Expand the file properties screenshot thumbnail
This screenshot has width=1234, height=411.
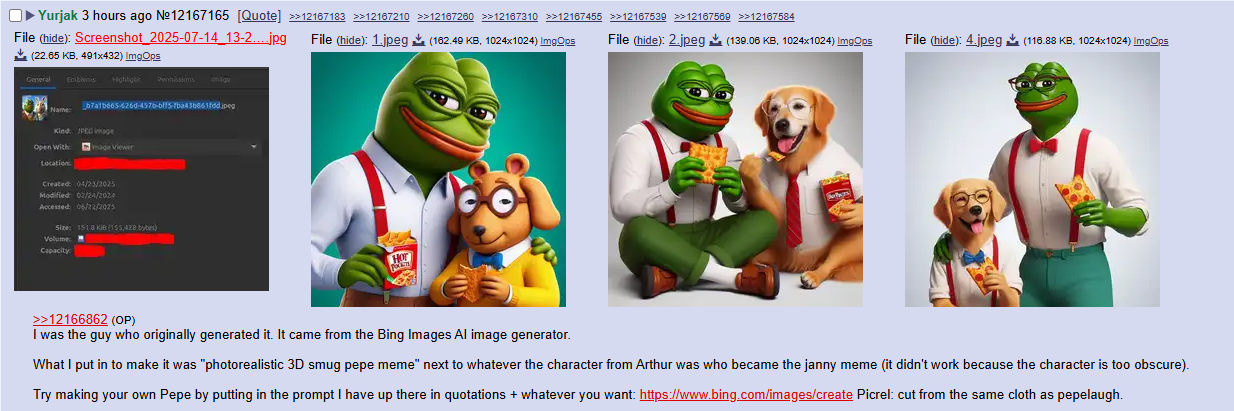(x=142, y=179)
